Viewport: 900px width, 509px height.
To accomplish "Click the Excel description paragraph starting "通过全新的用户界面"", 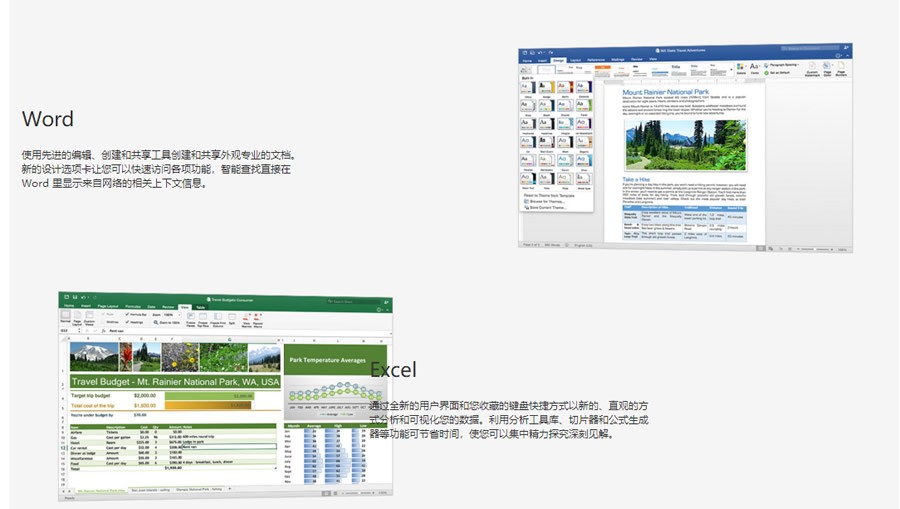I will pyautogui.click(x=509, y=419).
